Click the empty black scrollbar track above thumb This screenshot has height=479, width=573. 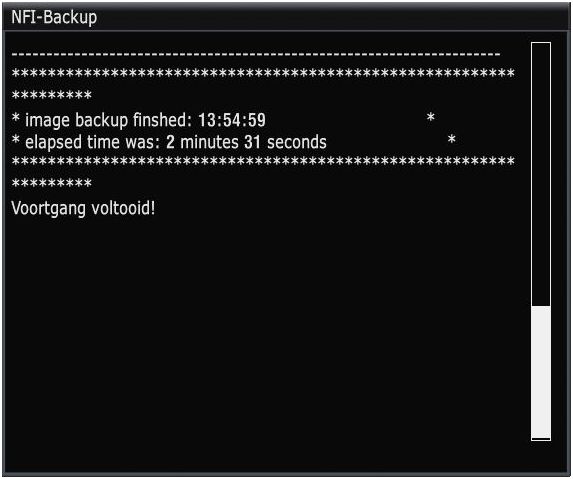(541, 174)
